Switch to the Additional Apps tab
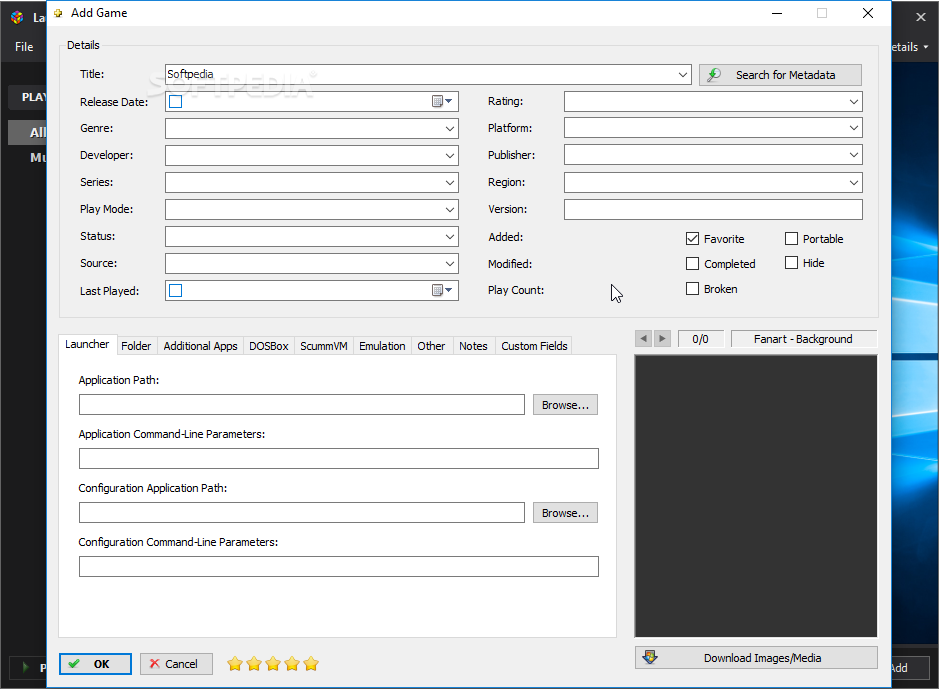Viewport: 939px width, 689px height. click(x=200, y=346)
